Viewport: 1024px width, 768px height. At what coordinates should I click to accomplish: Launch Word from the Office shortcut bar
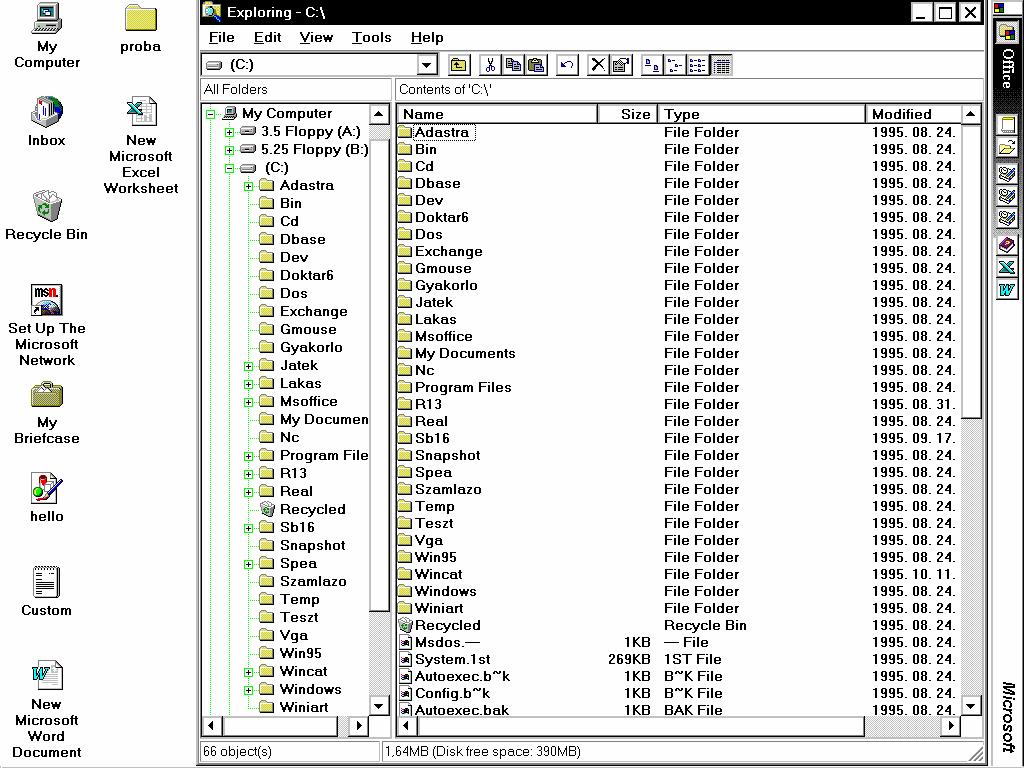pyautogui.click(x=1007, y=289)
